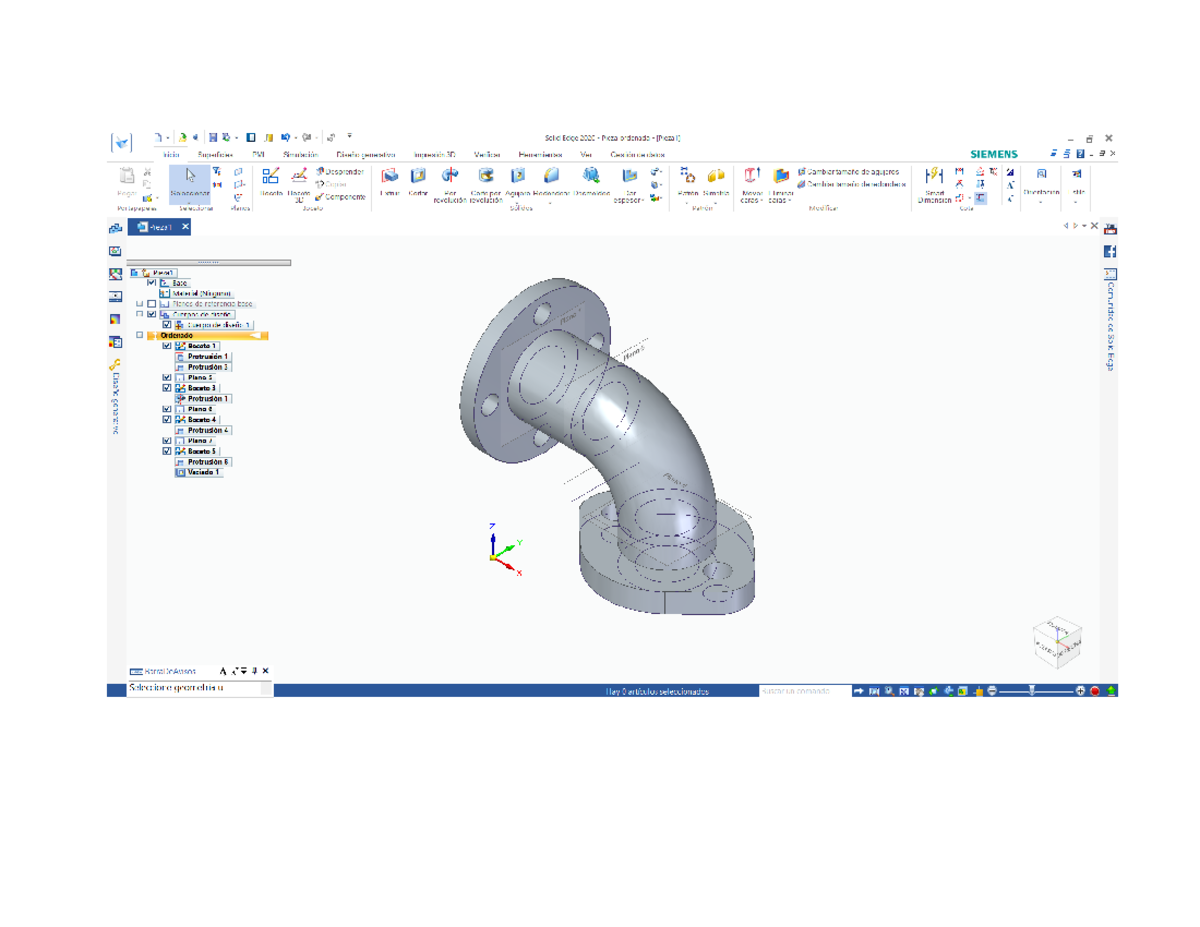Enable the checkbox beside Plano 5
Image resolution: width=1200 pixels, height=927 pixels.
pyautogui.click(x=167, y=377)
